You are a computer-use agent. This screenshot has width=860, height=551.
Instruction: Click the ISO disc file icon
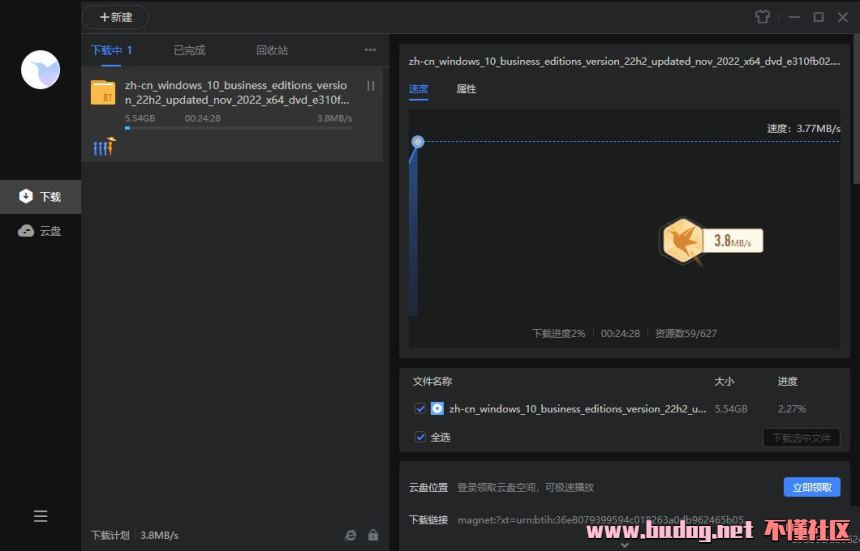pos(437,409)
